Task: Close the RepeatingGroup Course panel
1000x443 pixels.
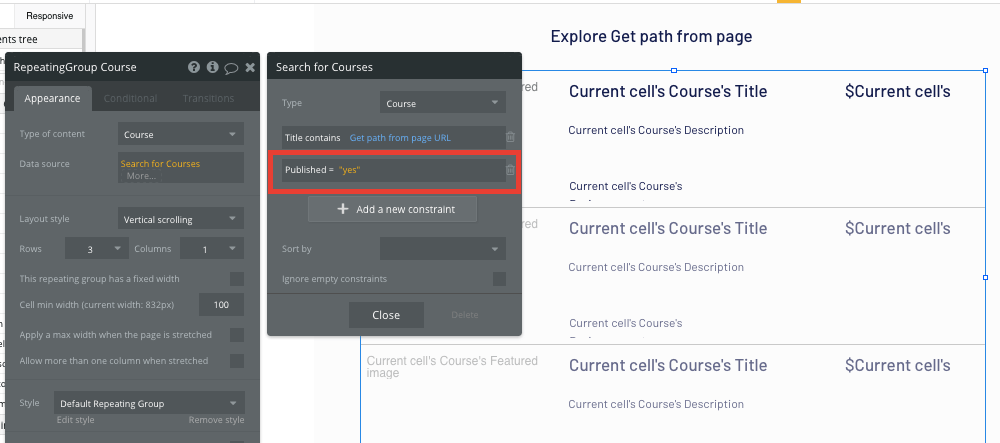Action: (x=250, y=67)
